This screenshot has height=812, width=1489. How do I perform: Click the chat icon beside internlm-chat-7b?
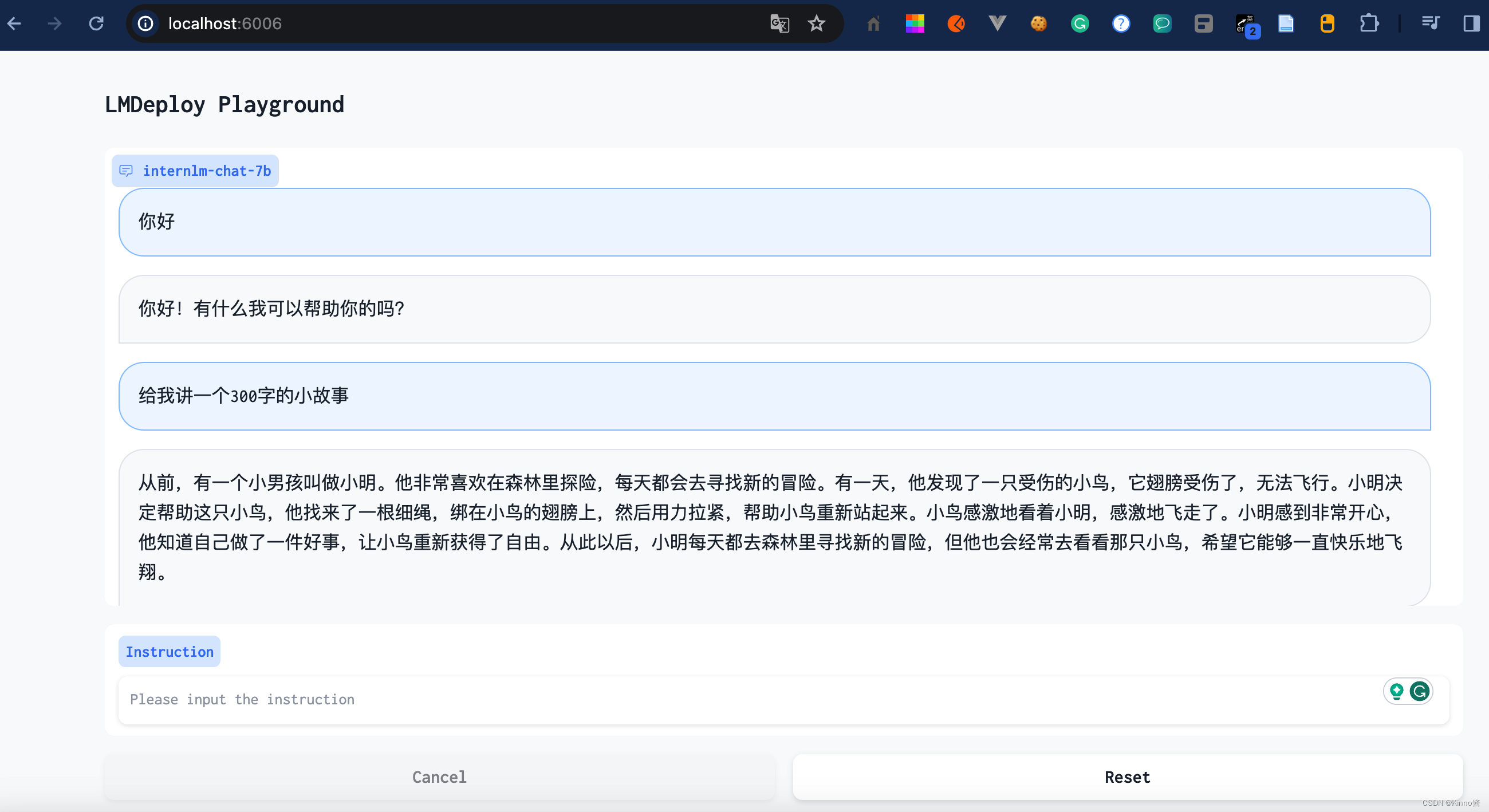[x=126, y=171]
